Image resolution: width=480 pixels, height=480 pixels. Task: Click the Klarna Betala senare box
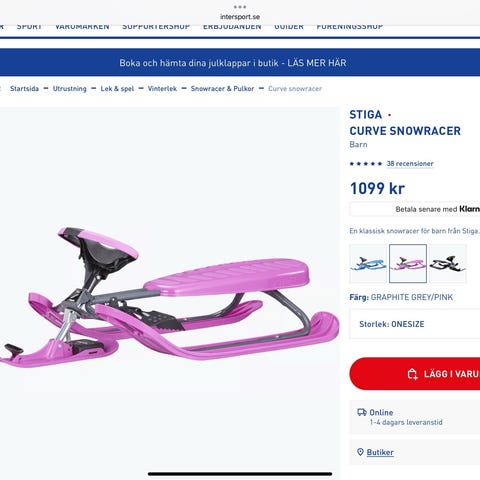coord(415,209)
